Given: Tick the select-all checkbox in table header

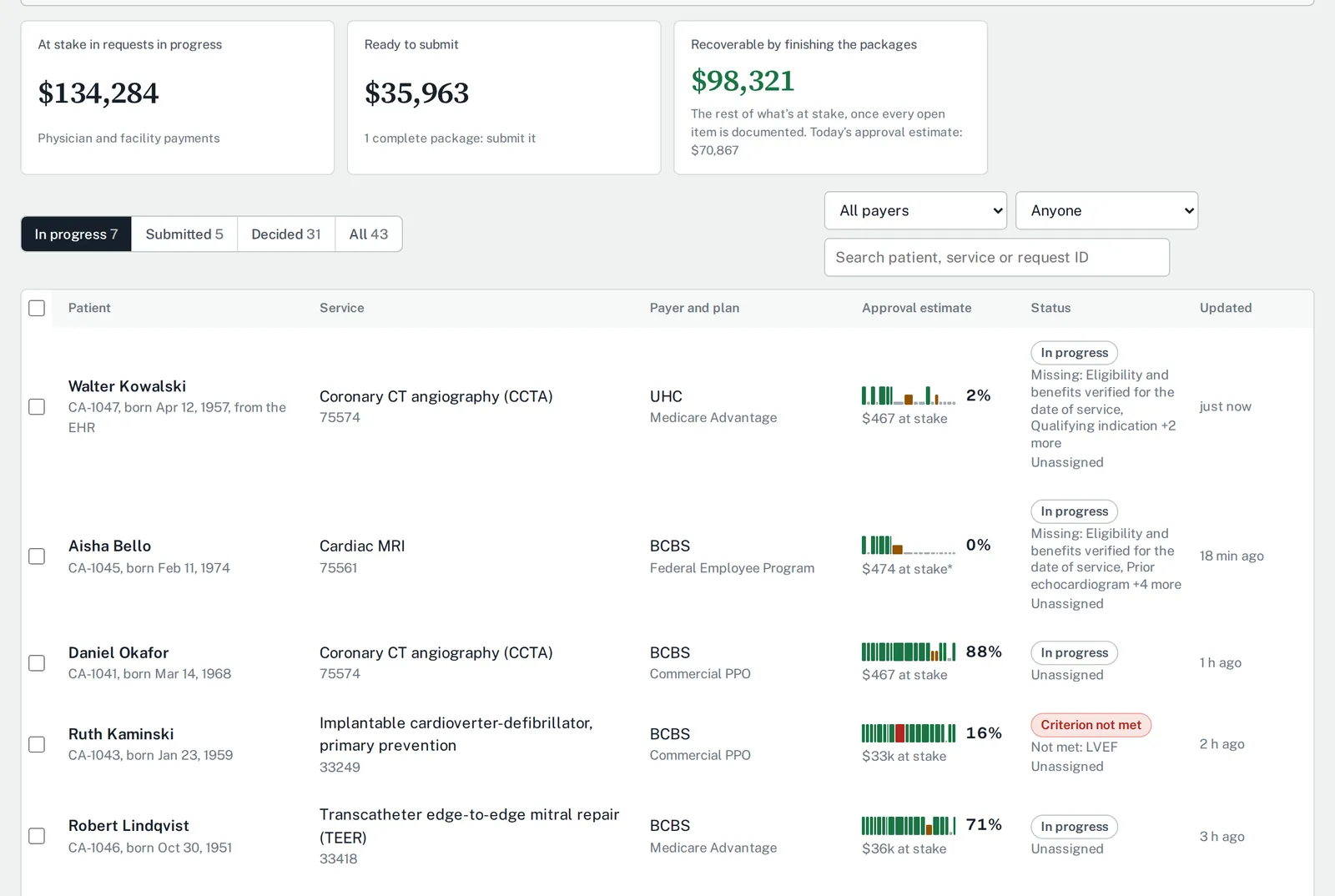Looking at the screenshot, I should 37,308.
